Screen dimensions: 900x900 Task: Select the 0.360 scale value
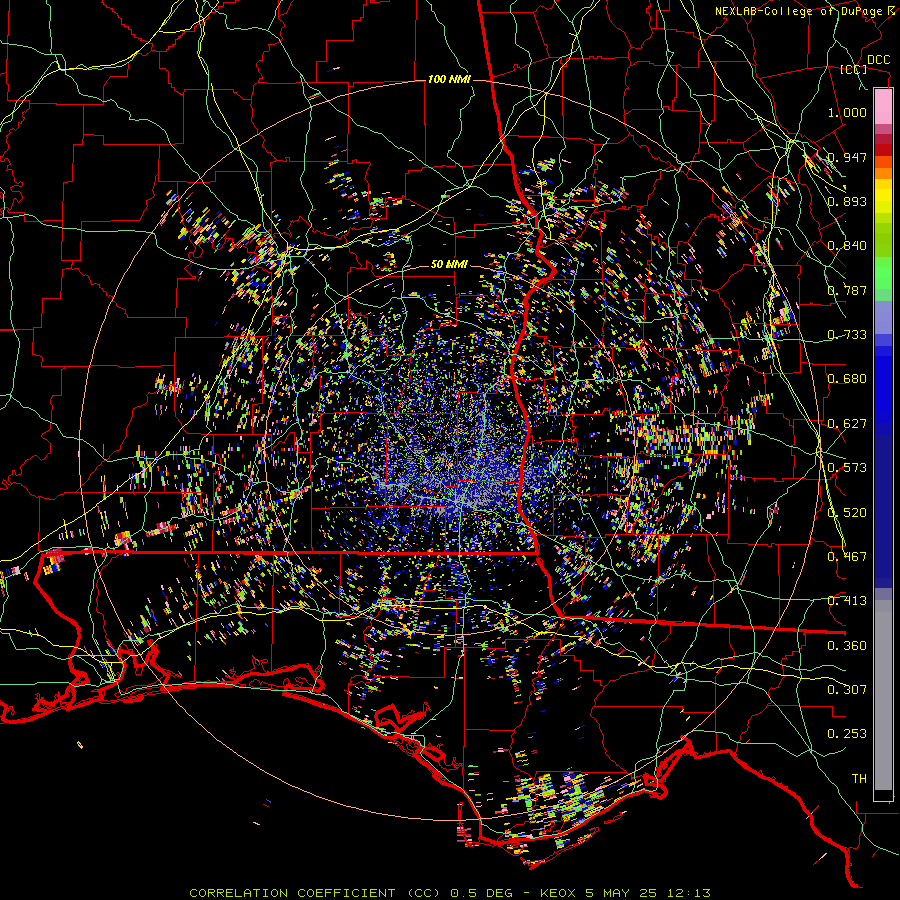pos(847,646)
